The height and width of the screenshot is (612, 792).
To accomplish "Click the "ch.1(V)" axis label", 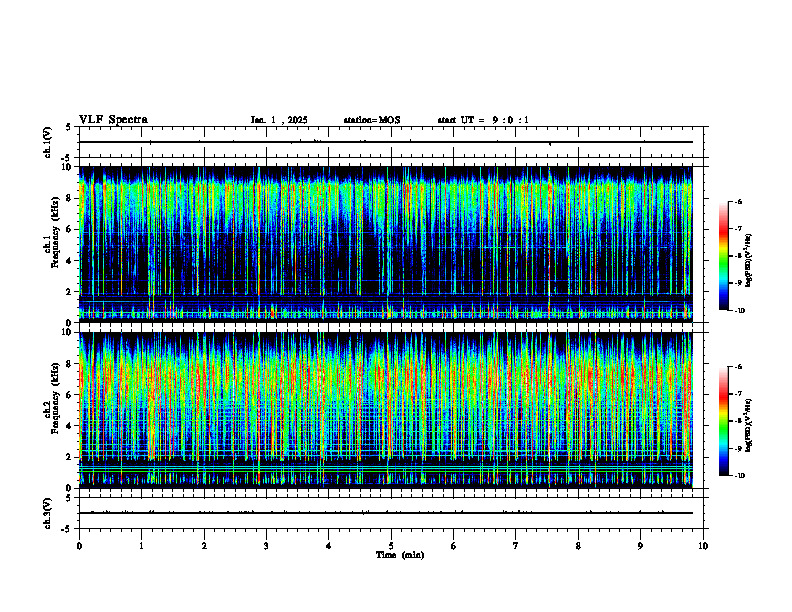I will [48, 142].
